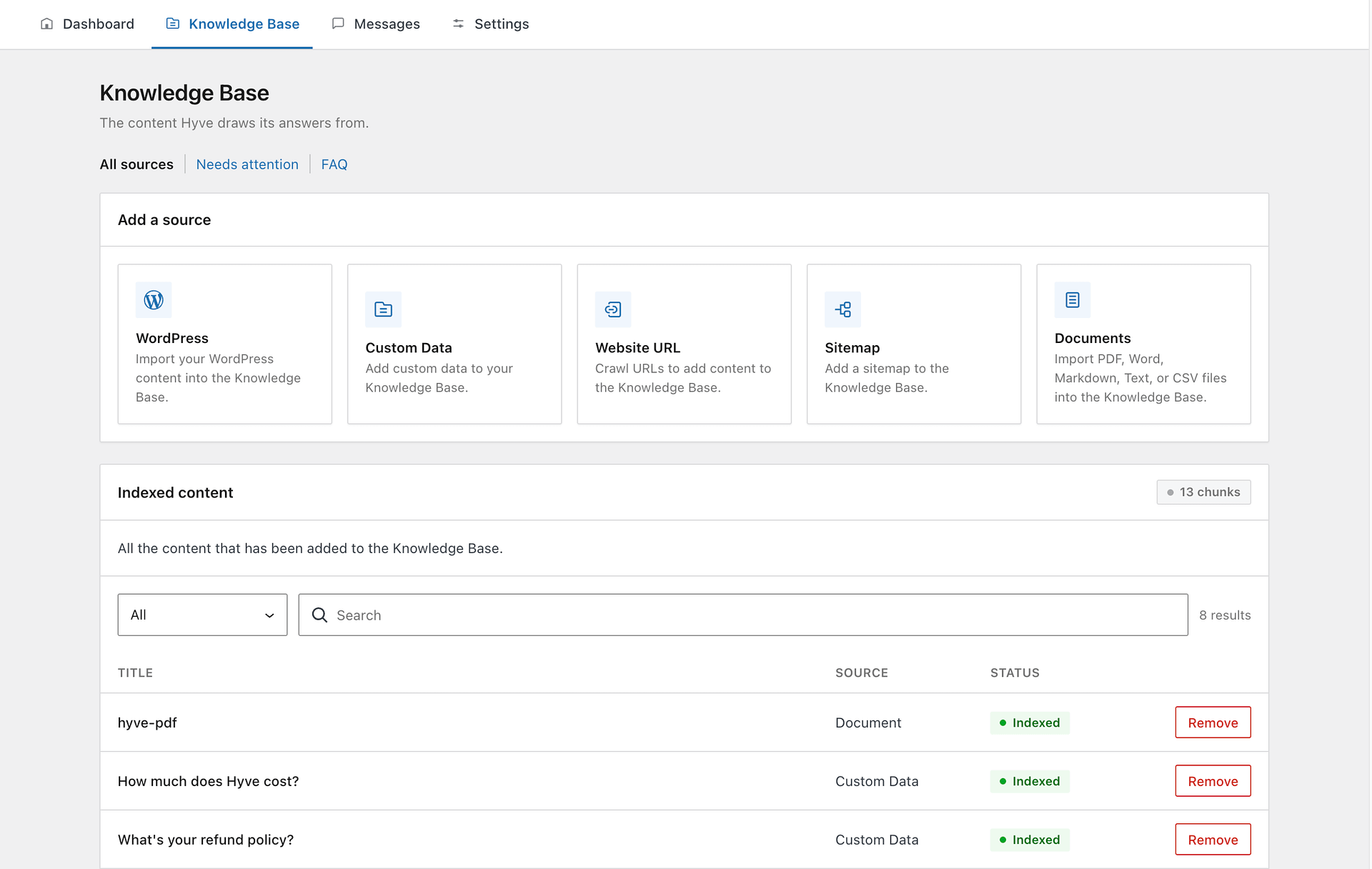Remove the refund policy entry
Image resolution: width=1372 pixels, height=869 pixels.
[1213, 840]
